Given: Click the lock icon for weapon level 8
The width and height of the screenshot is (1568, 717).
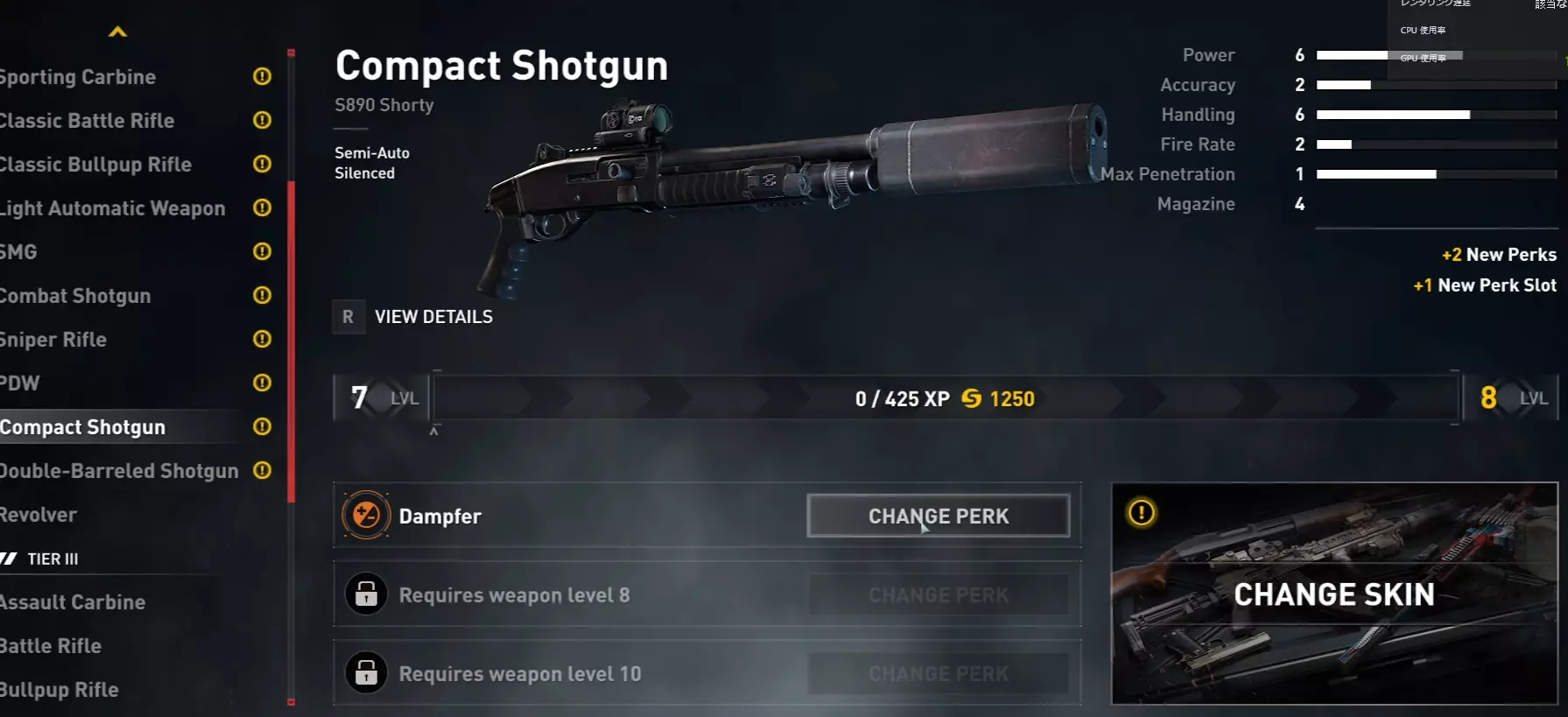Looking at the screenshot, I should click(366, 594).
